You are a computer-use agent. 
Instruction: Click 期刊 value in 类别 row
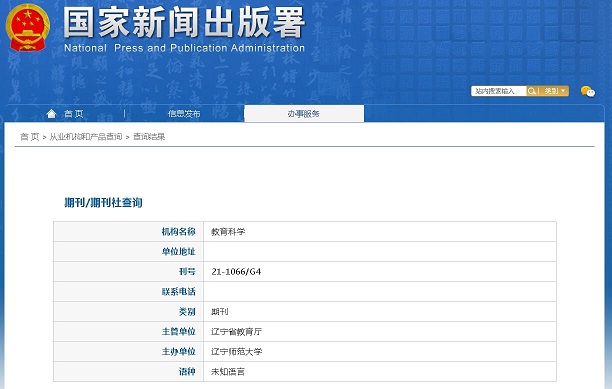[x=220, y=311]
